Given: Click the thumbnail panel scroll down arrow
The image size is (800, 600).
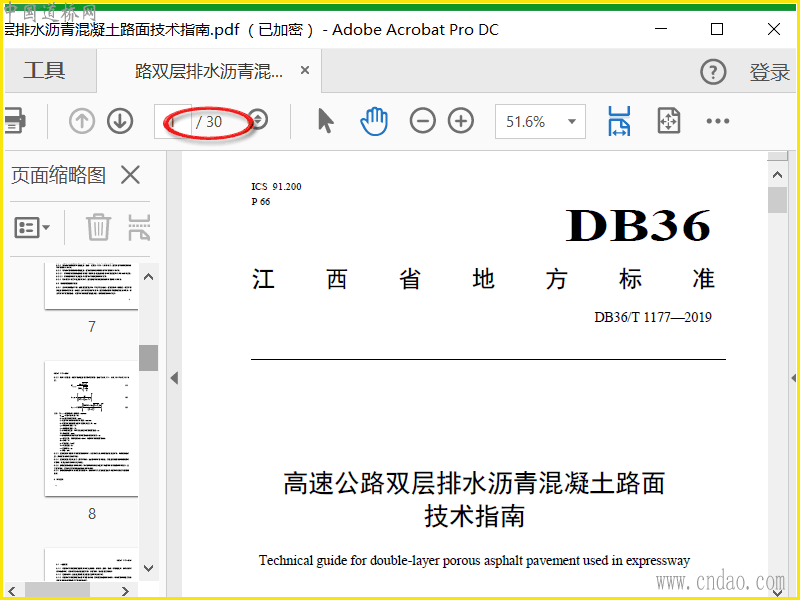Looking at the screenshot, I should [148, 568].
